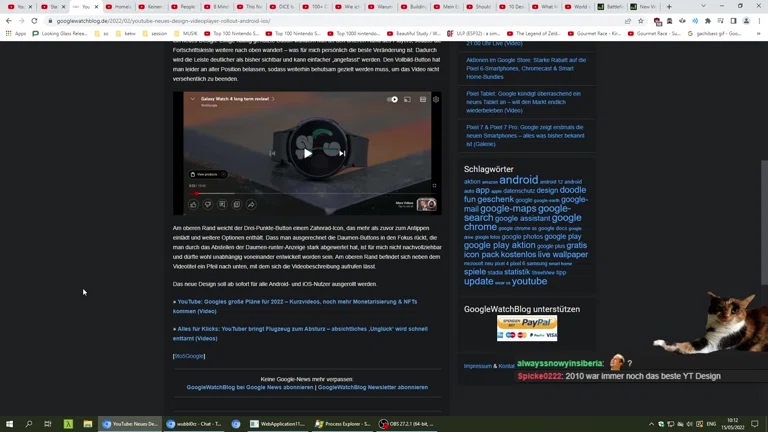Collapse the video using the down chevron
768x432 pixels.
coord(192,99)
